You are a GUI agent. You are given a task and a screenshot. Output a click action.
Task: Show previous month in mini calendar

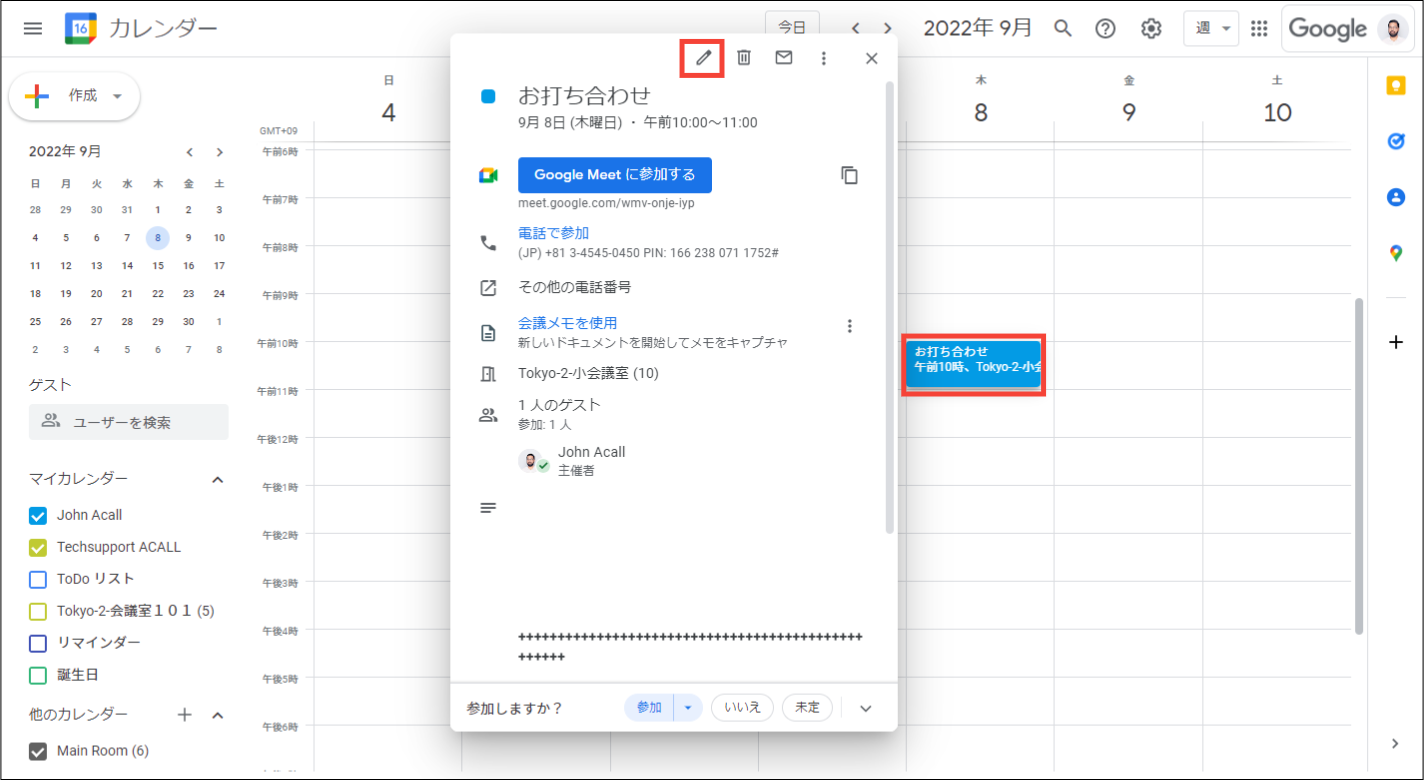coord(189,152)
